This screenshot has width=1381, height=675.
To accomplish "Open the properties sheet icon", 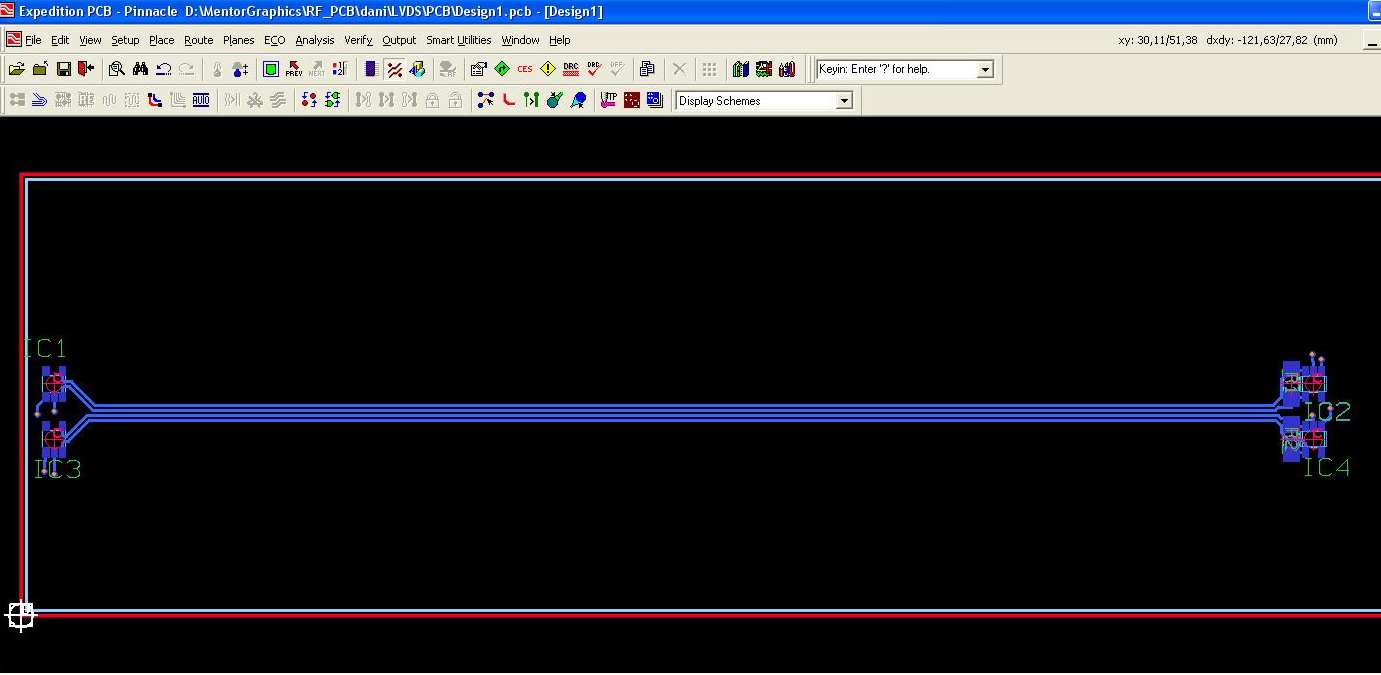I will (478, 69).
